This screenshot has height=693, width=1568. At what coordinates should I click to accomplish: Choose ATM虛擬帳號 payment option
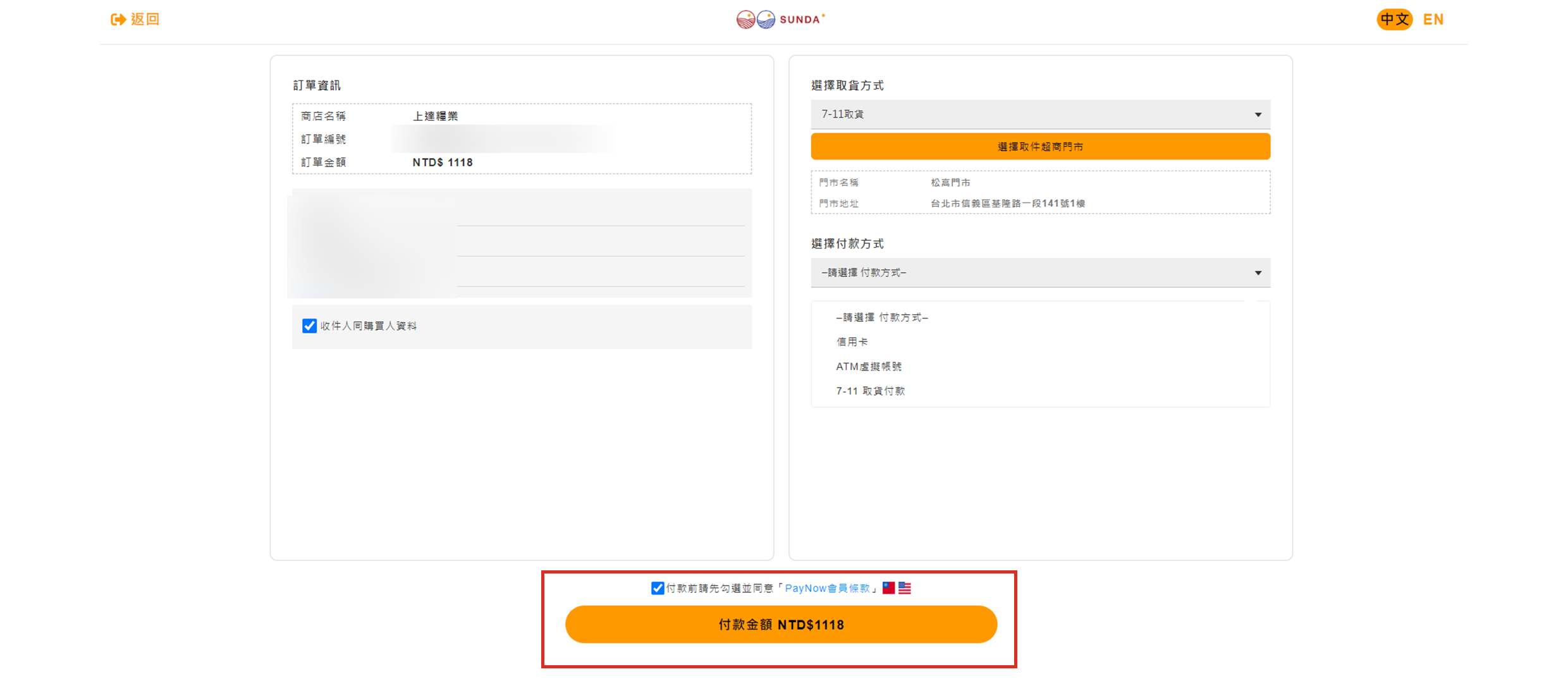point(869,367)
